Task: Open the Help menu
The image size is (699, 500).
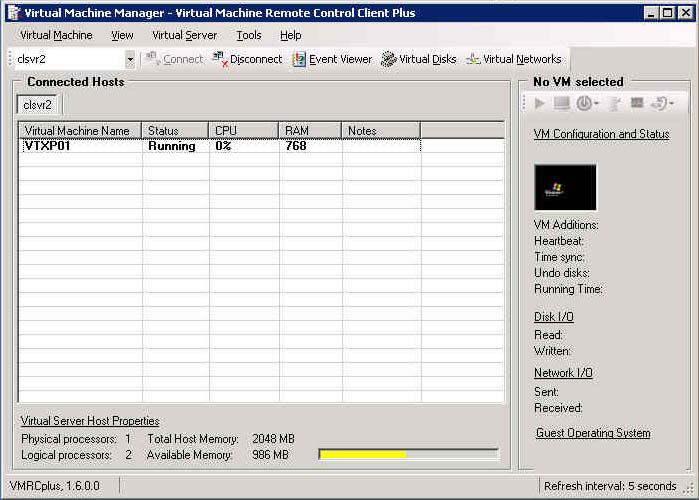Action: tap(291, 35)
